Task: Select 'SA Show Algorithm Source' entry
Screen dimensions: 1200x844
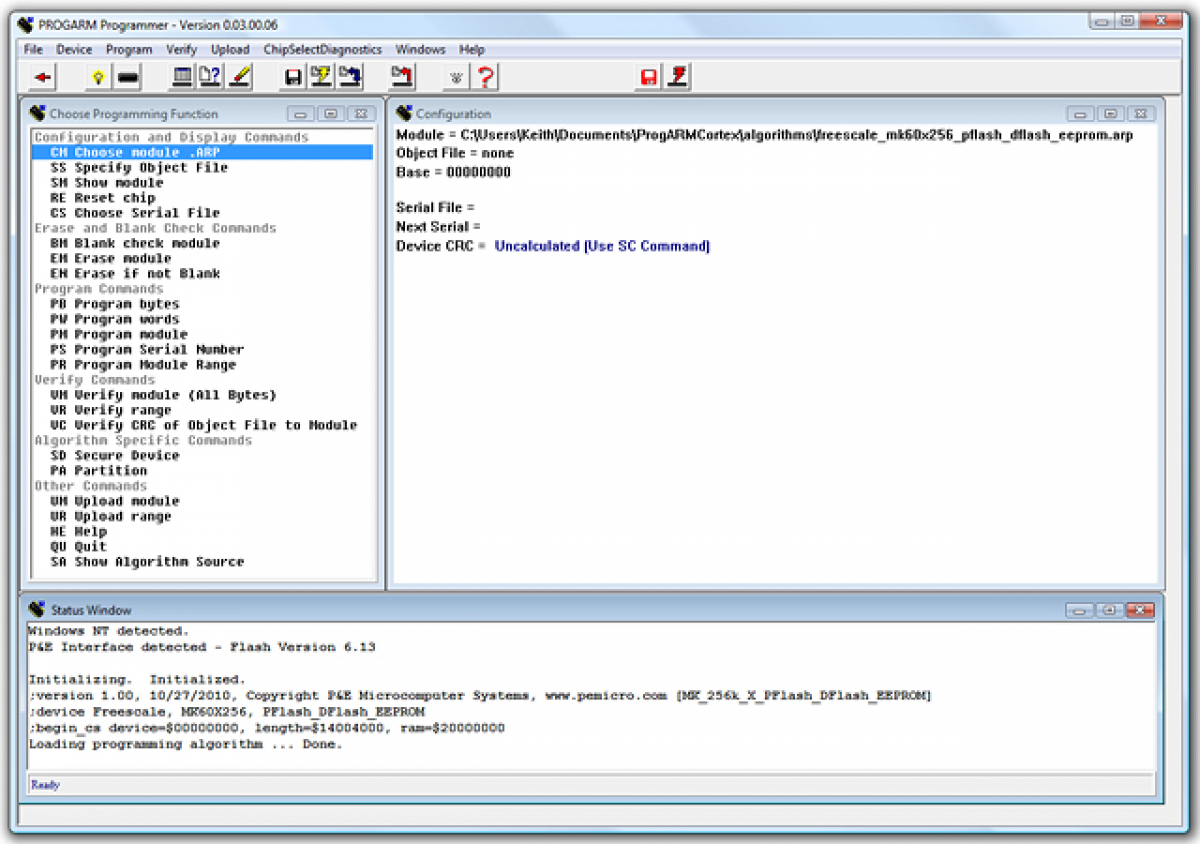Action: click(x=147, y=562)
